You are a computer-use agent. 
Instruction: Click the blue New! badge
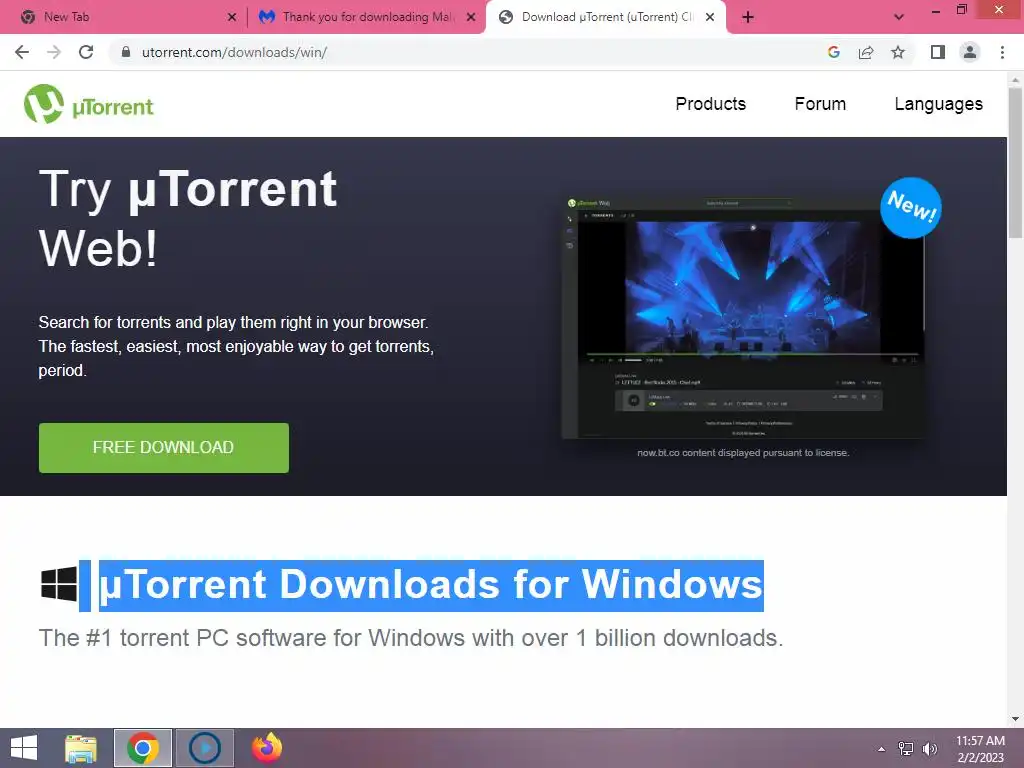911,207
